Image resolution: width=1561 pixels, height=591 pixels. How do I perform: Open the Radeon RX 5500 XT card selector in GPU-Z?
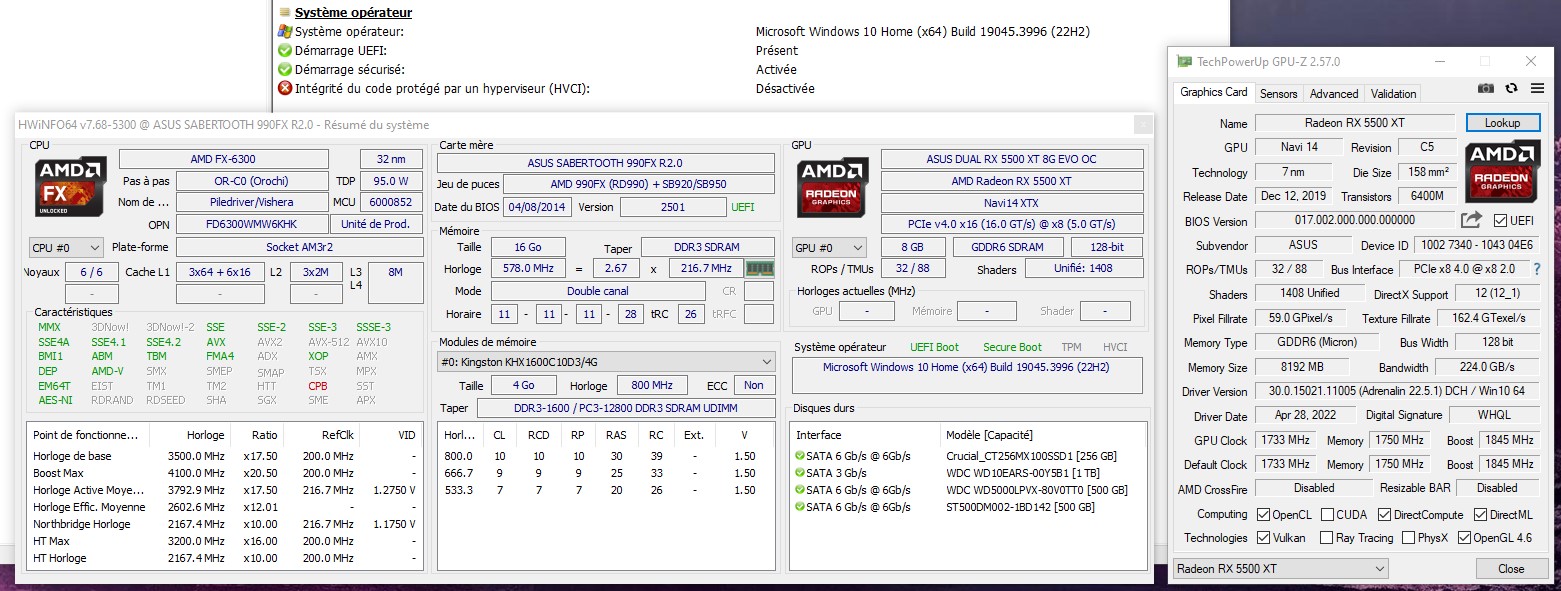click(1280, 569)
